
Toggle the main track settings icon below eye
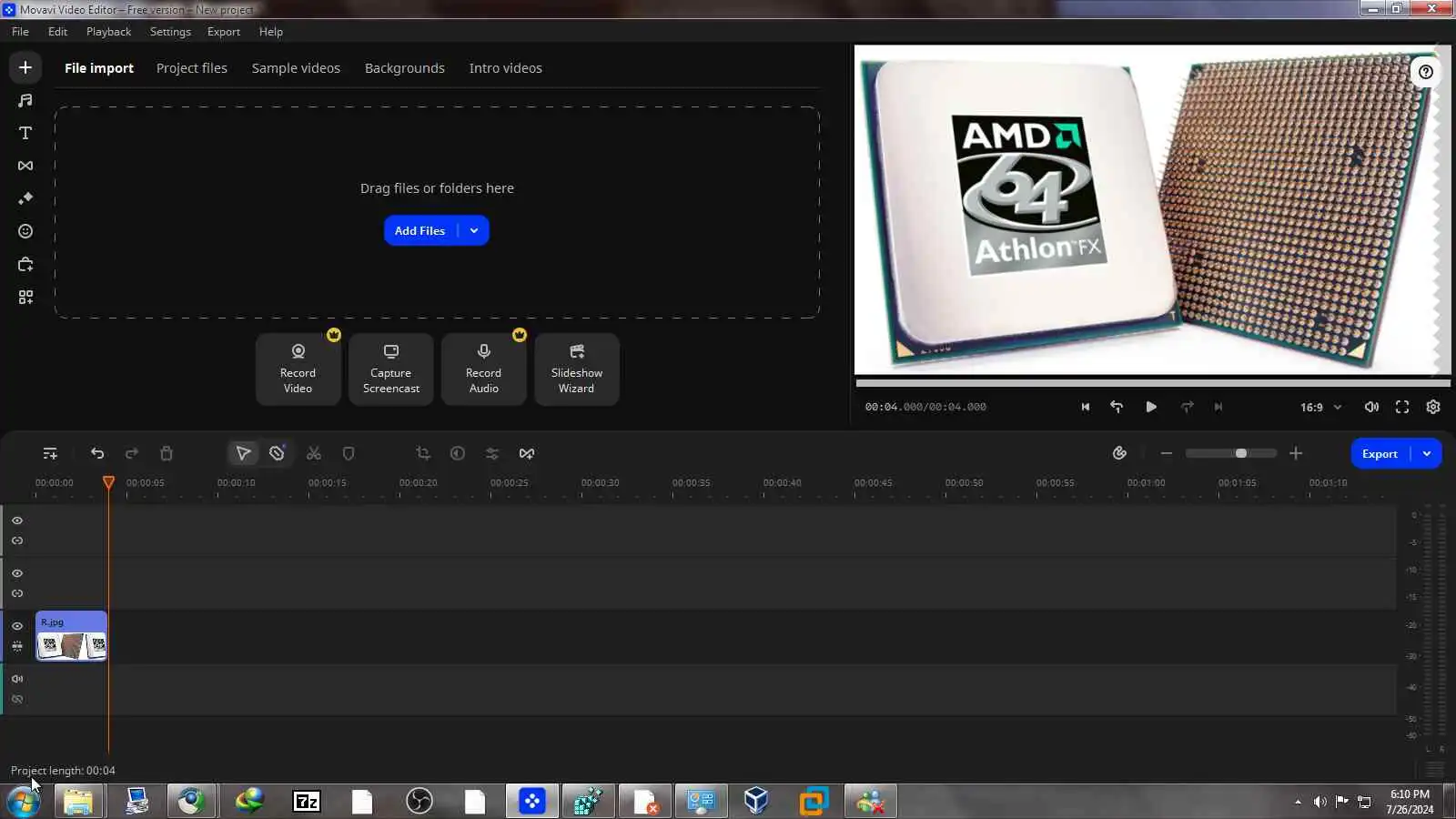[x=17, y=646]
